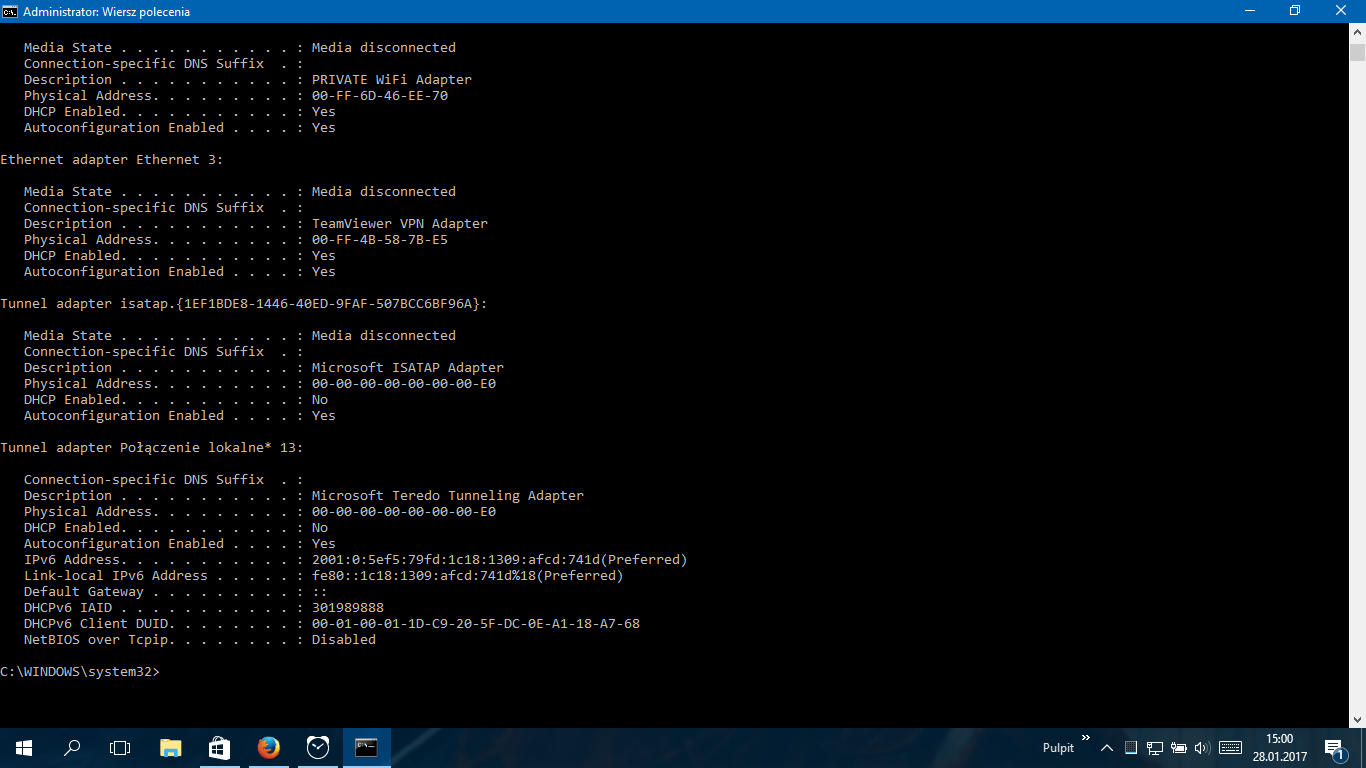Restore down the Command Prompt window

pos(1295,11)
